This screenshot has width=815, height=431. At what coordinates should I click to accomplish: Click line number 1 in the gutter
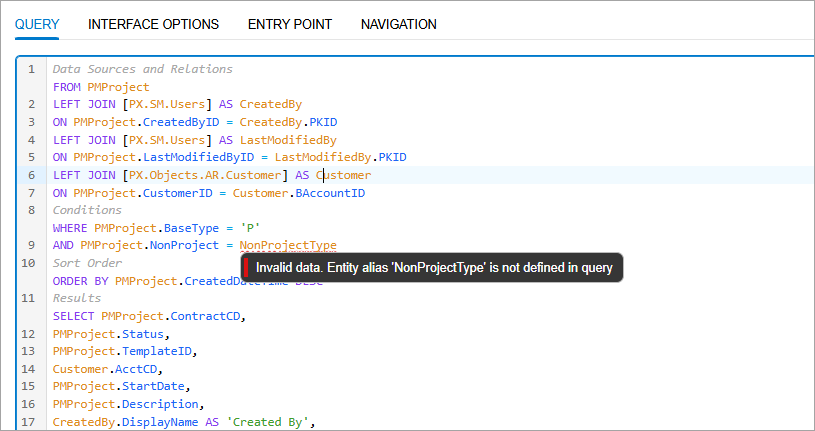tap(31, 69)
